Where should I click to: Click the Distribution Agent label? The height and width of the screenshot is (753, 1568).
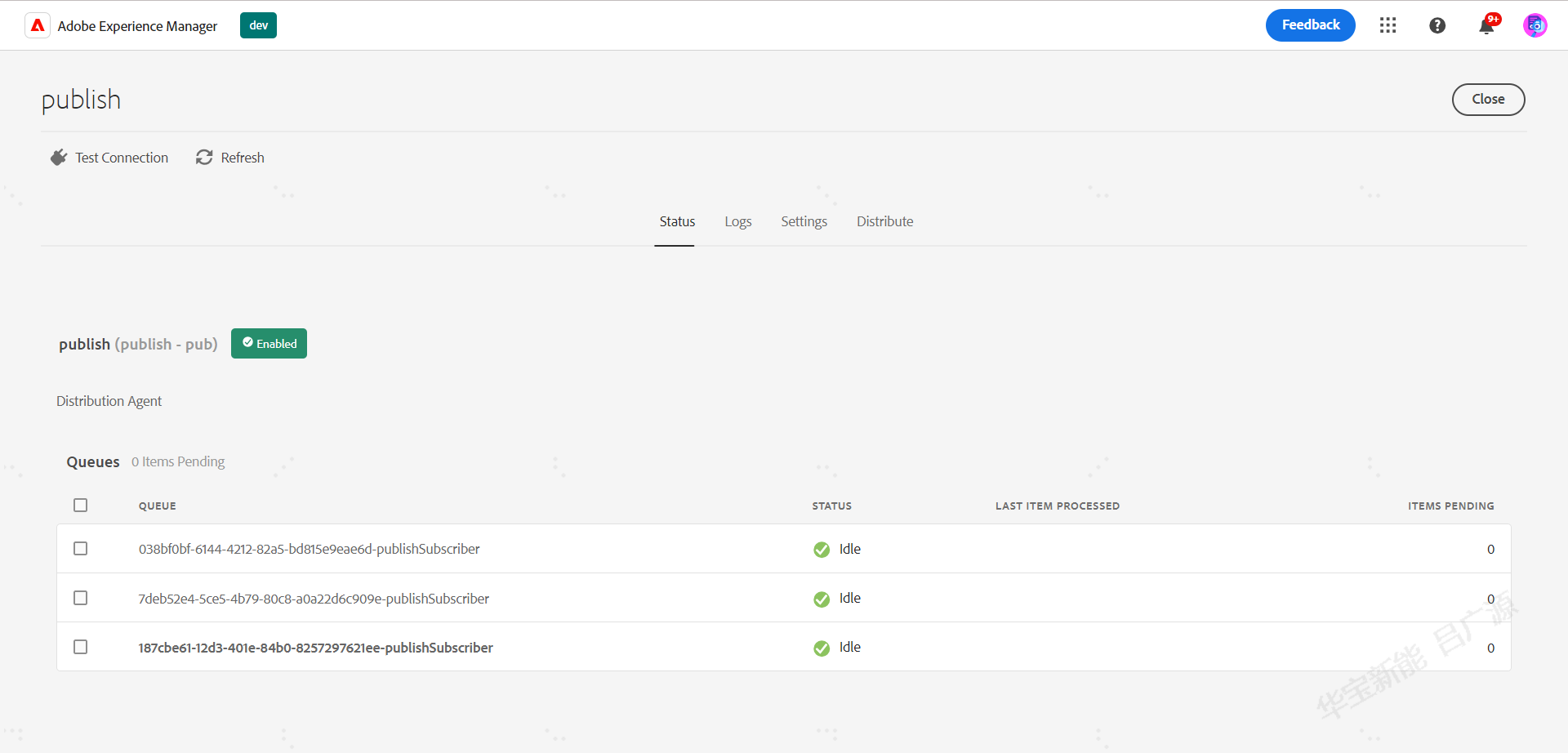pyautogui.click(x=109, y=401)
